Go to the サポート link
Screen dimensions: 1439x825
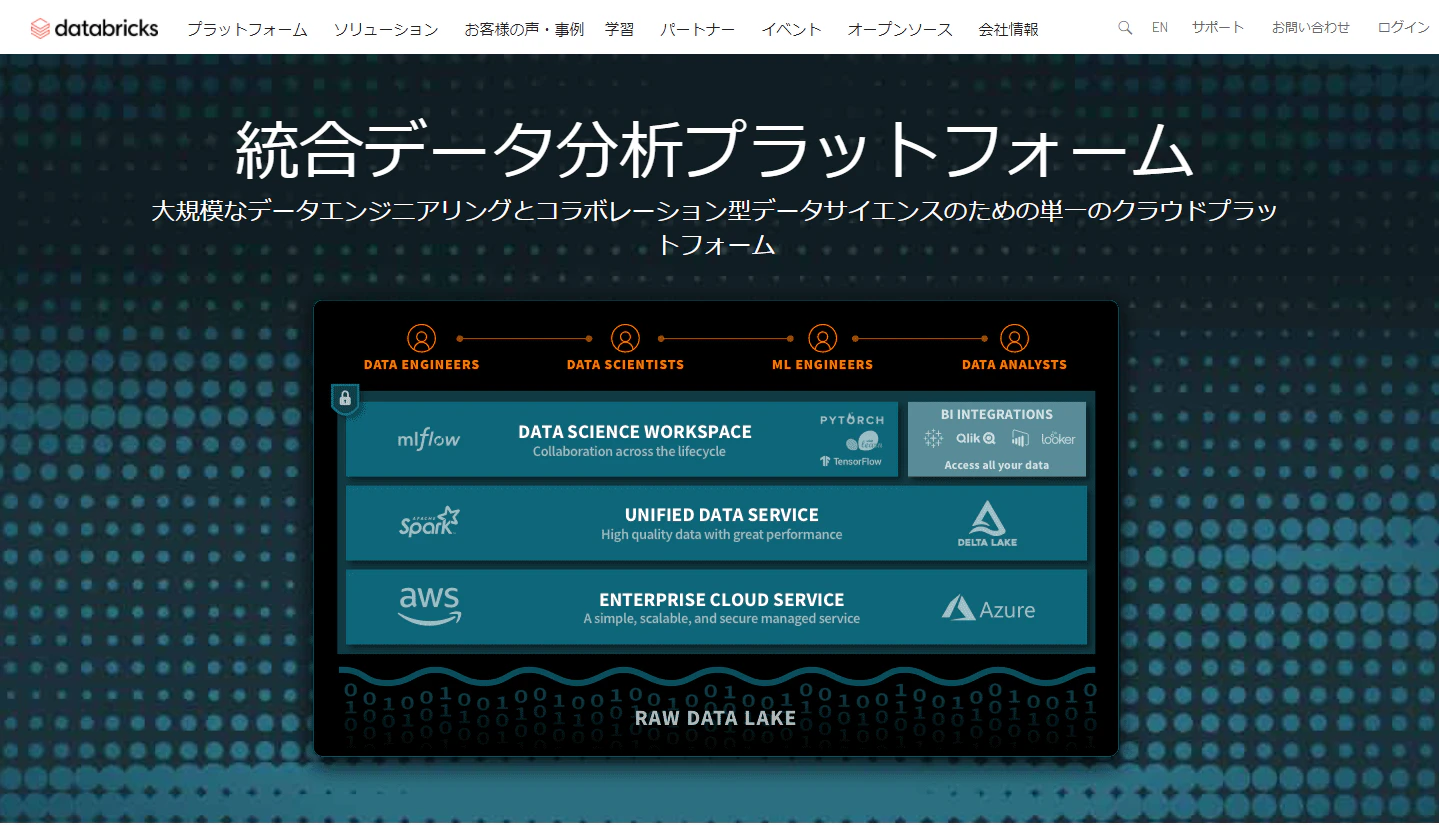(x=1218, y=28)
